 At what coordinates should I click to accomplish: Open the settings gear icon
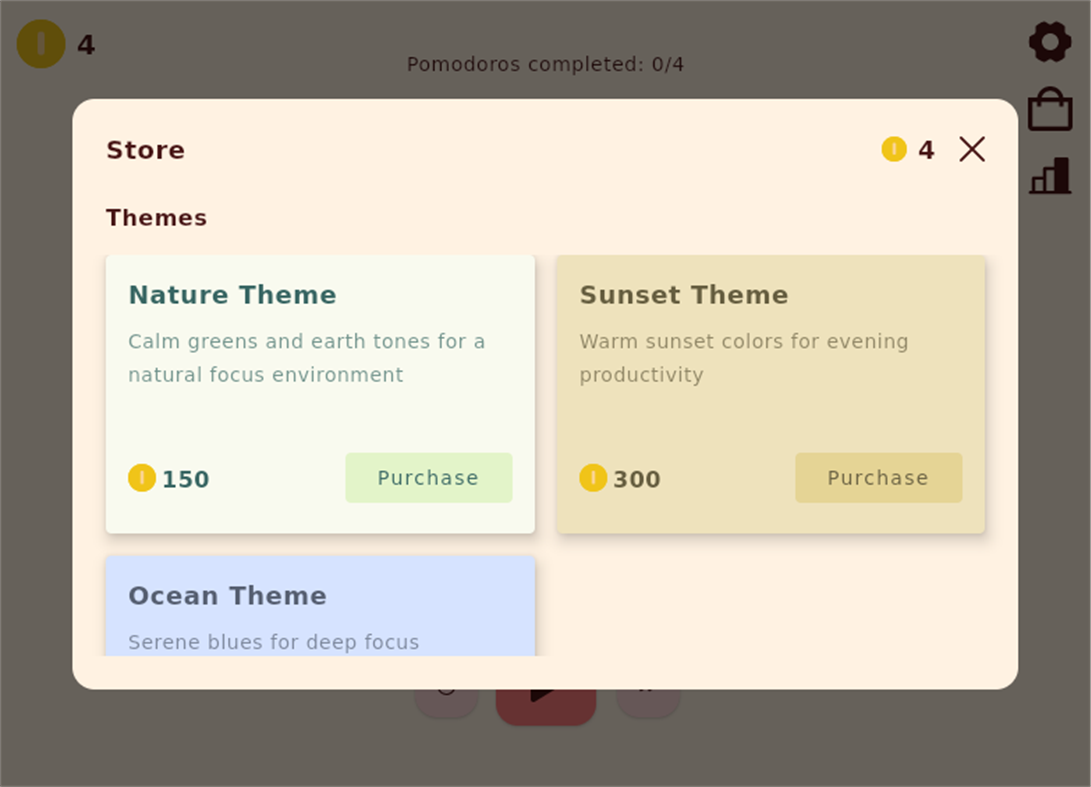click(1049, 42)
